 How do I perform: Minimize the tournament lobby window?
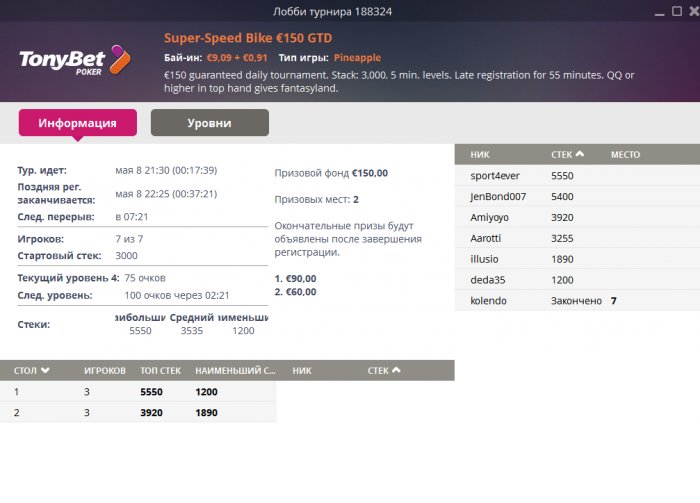pos(657,13)
